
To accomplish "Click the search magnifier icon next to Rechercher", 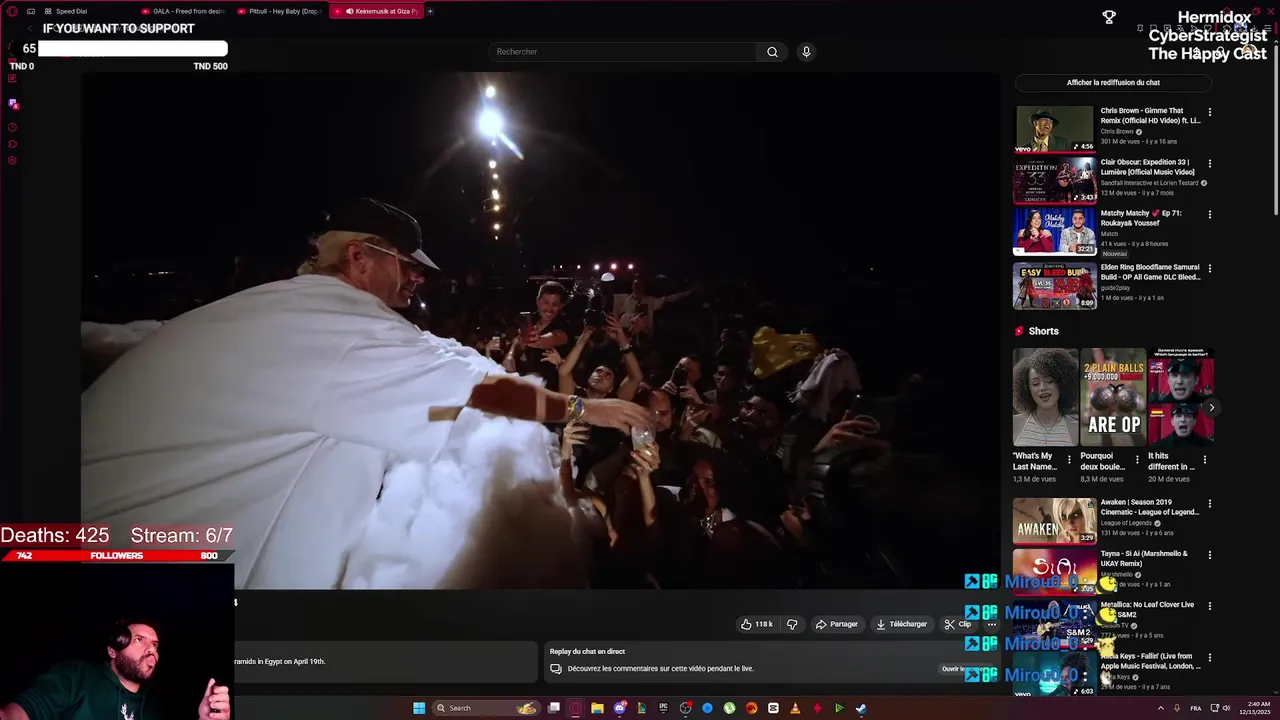I will 772,52.
